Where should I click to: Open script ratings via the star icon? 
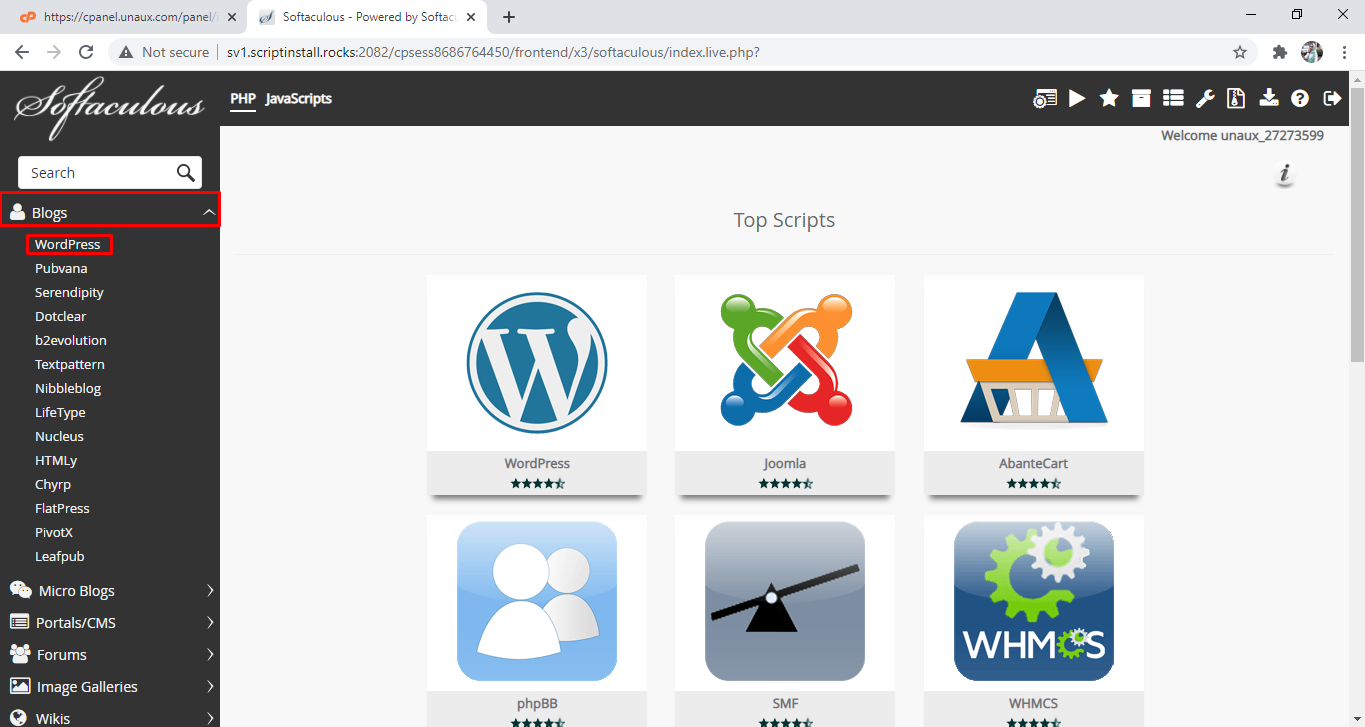(x=1109, y=98)
